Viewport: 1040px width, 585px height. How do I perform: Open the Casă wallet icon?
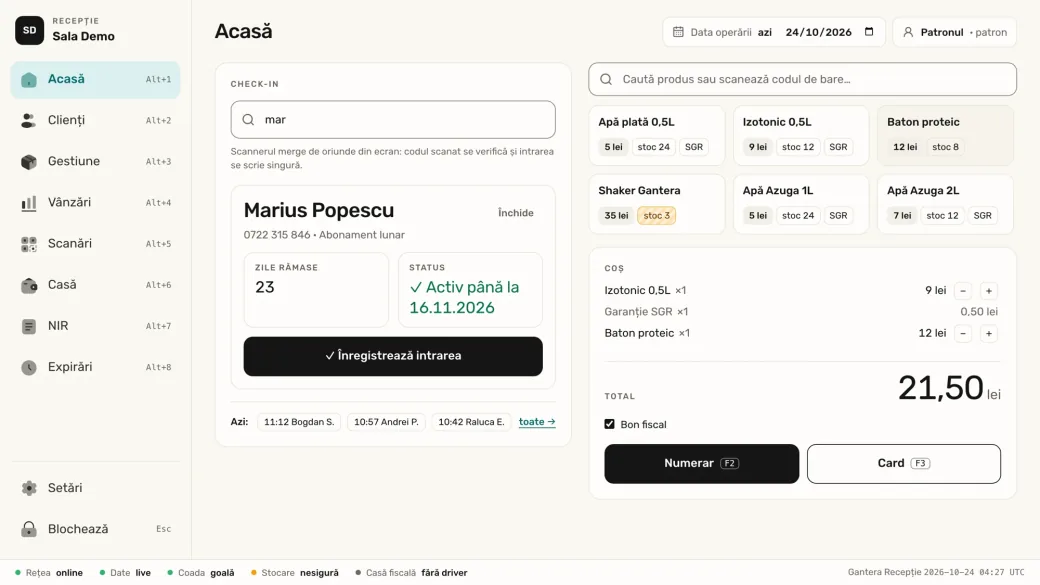coord(29,285)
